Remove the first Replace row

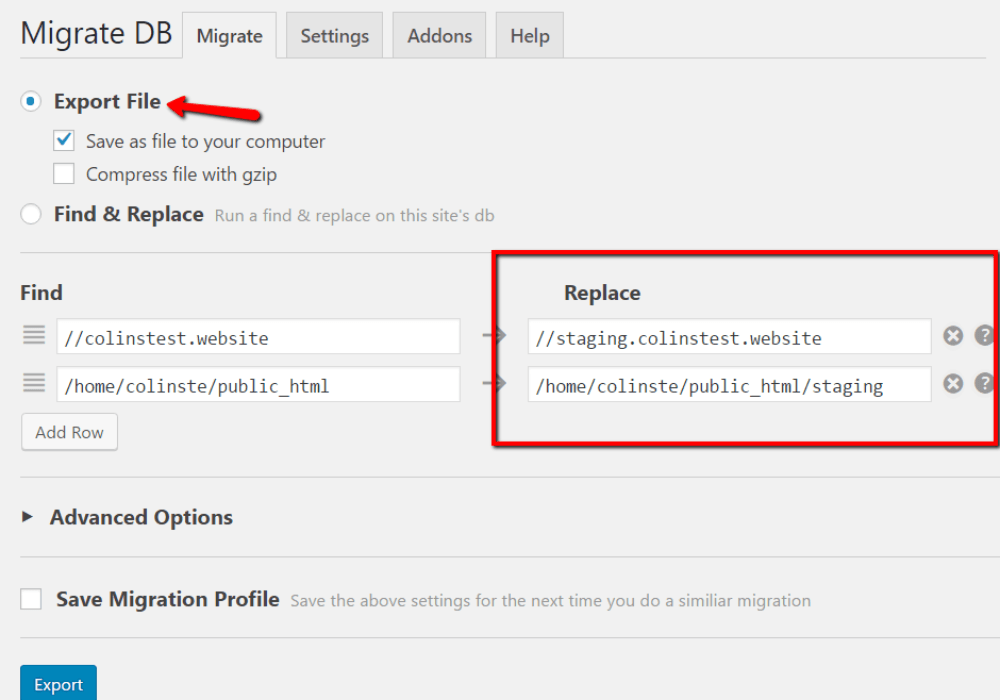[x=952, y=336]
